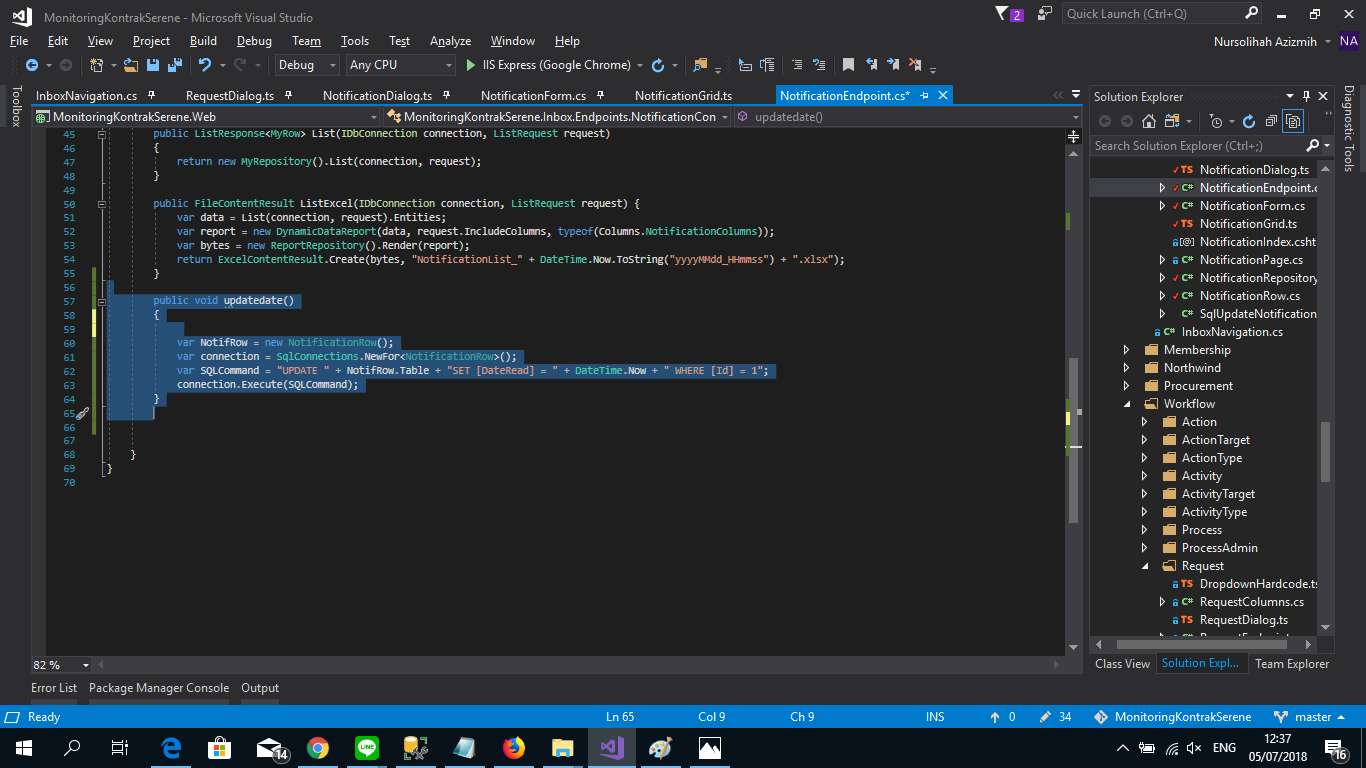Collapse the Workflow folder in Solution Explorer
Screen dimensions: 1366x768
click(1127, 404)
